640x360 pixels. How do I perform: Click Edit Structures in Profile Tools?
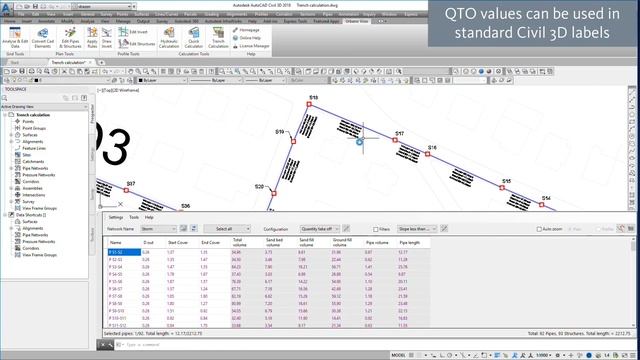click(x=136, y=44)
